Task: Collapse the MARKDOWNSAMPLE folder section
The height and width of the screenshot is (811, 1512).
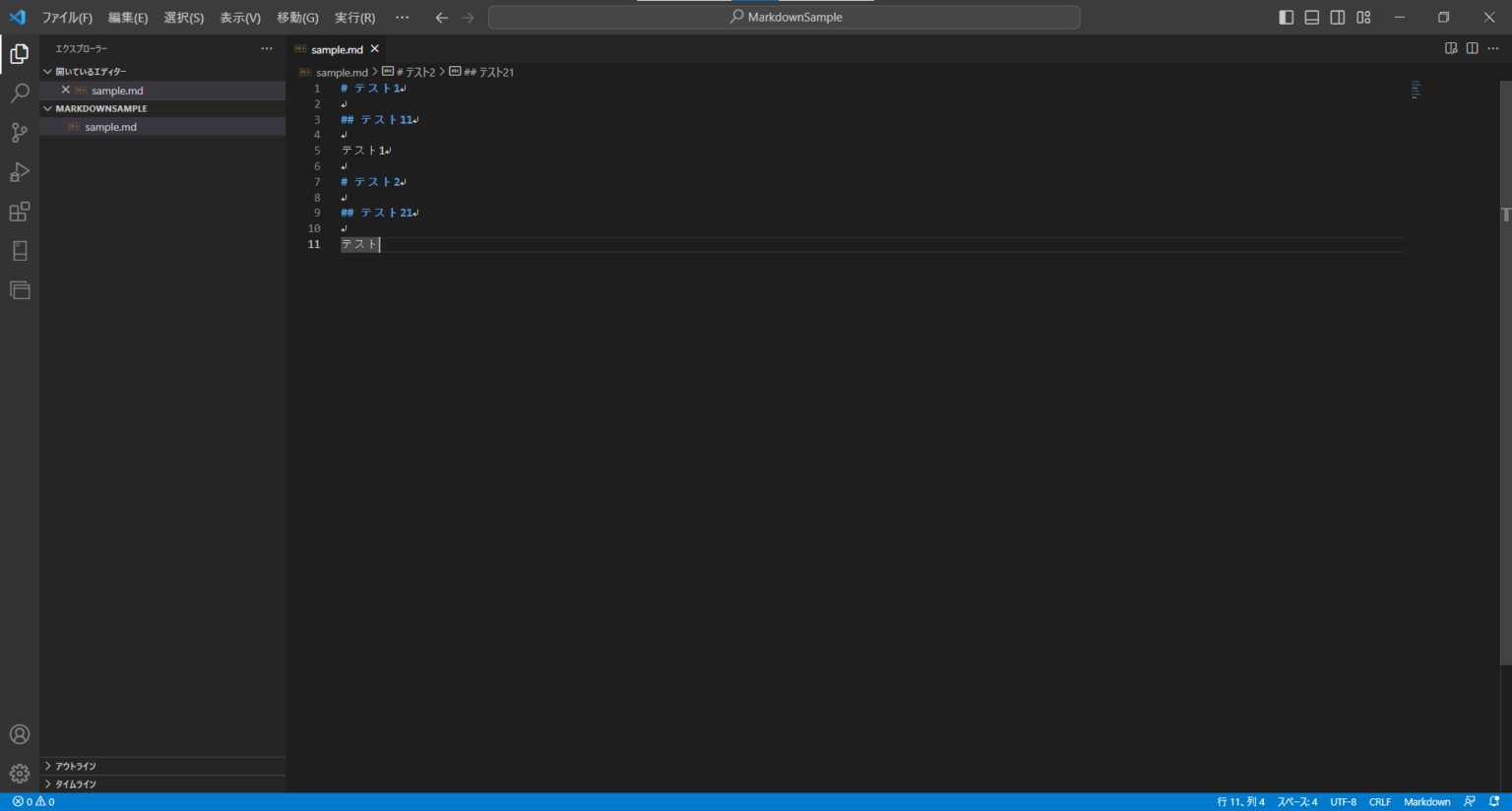Action: [162, 108]
